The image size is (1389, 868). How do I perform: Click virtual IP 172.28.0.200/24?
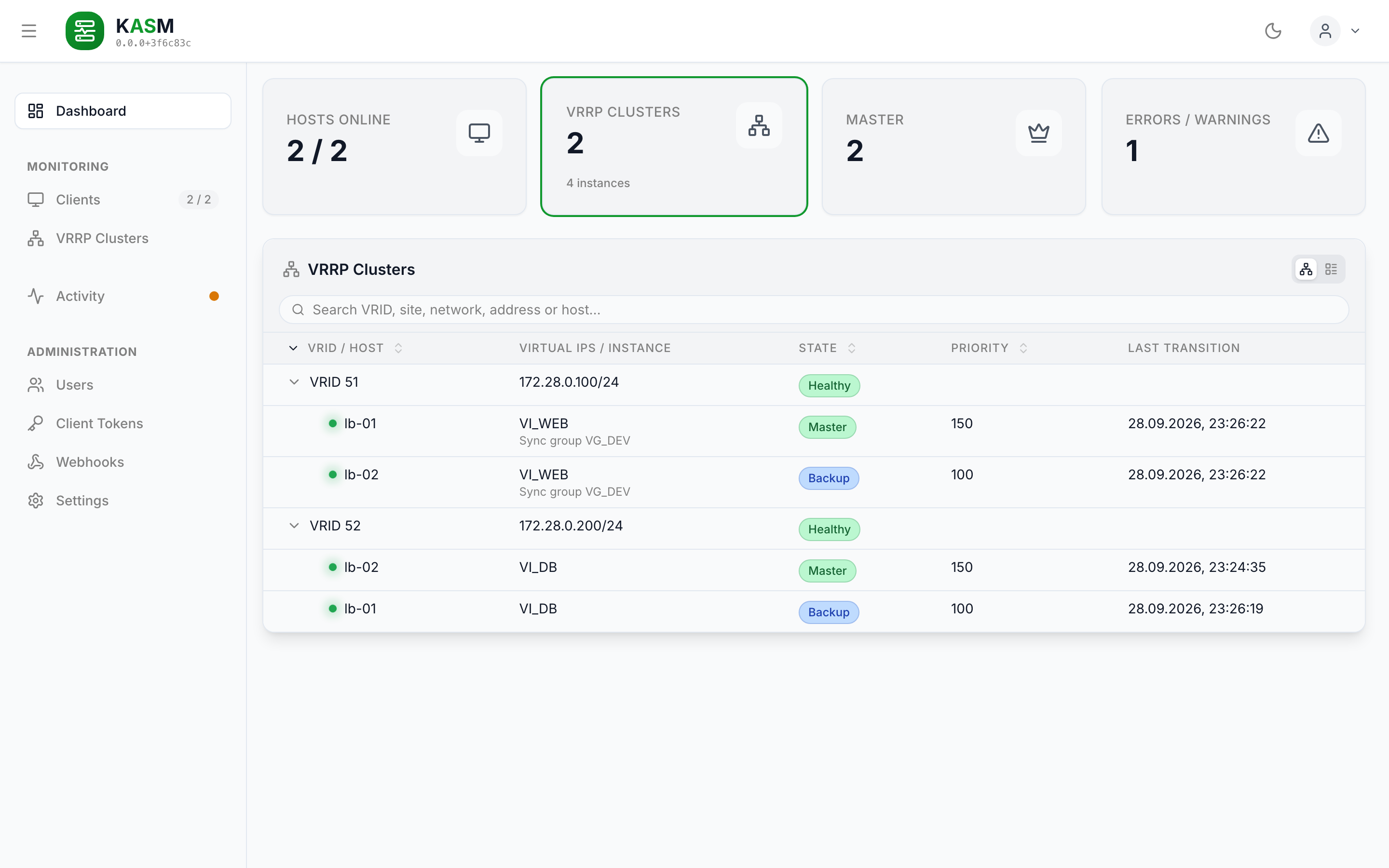pos(571,526)
